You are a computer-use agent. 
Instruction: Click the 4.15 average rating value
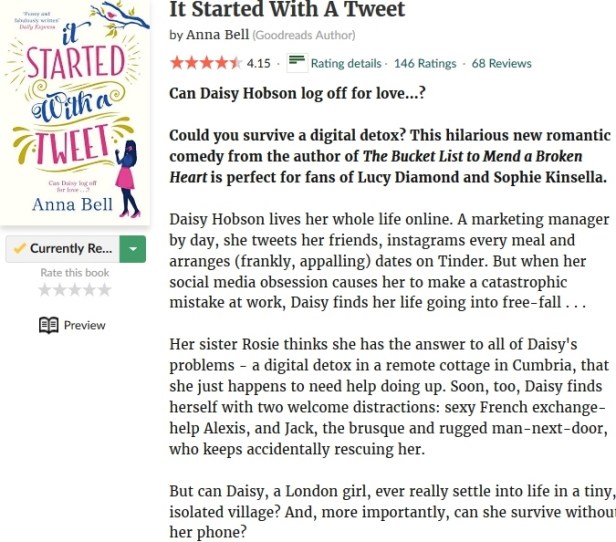258,63
